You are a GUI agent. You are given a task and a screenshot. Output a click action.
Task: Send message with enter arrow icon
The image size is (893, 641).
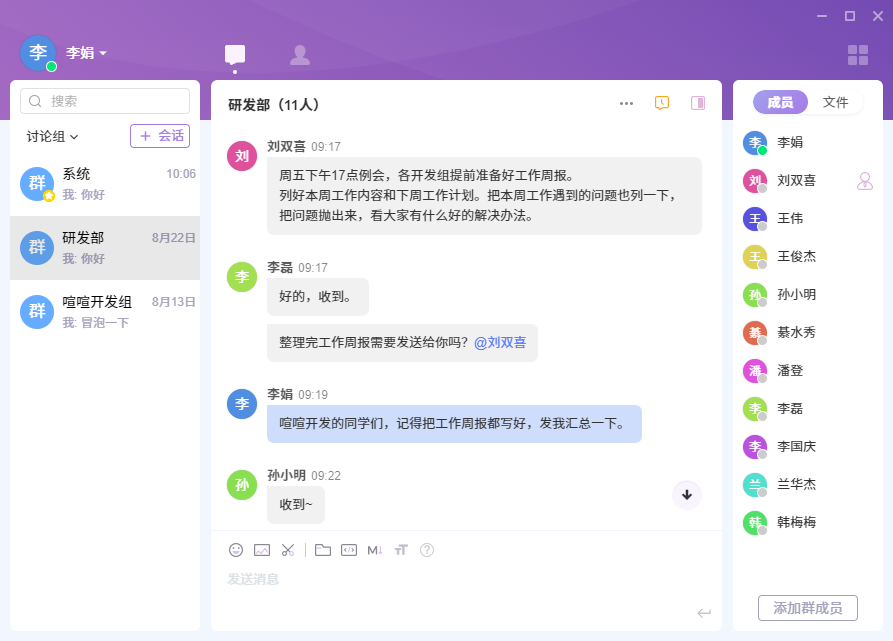tap(704, 613)
